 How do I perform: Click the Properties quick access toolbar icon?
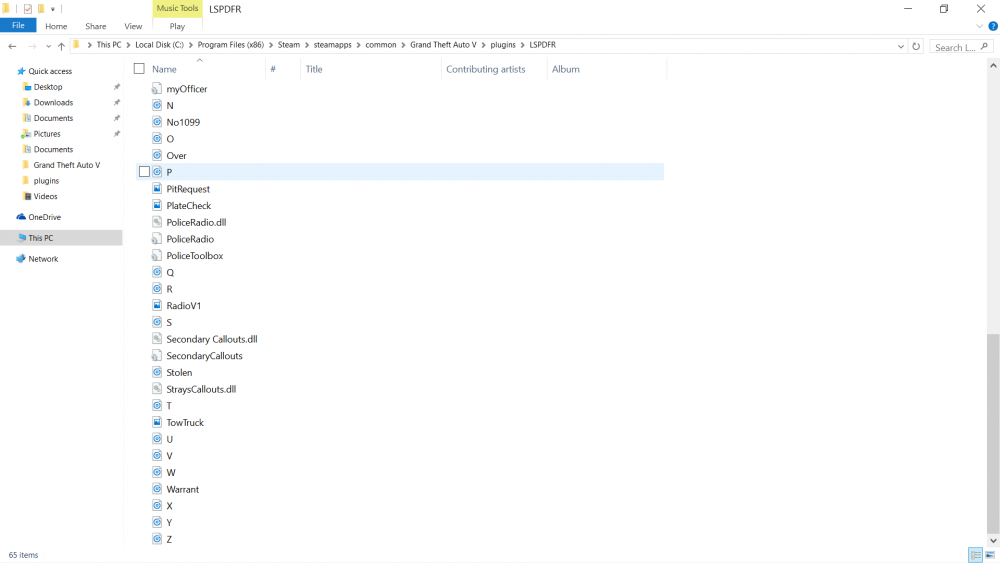pyautogui.click(x=27, y=9)
